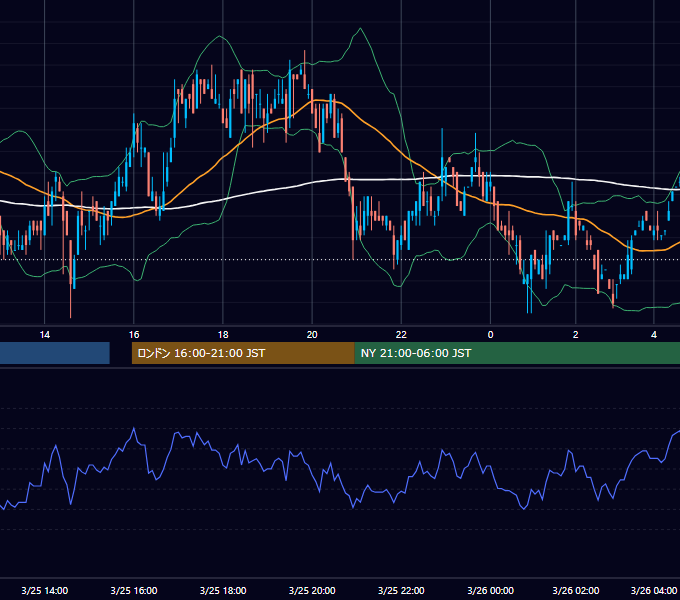
Task: Click the NY 21:00-06:00 JST session bar
Action: [x=517, y=353]
